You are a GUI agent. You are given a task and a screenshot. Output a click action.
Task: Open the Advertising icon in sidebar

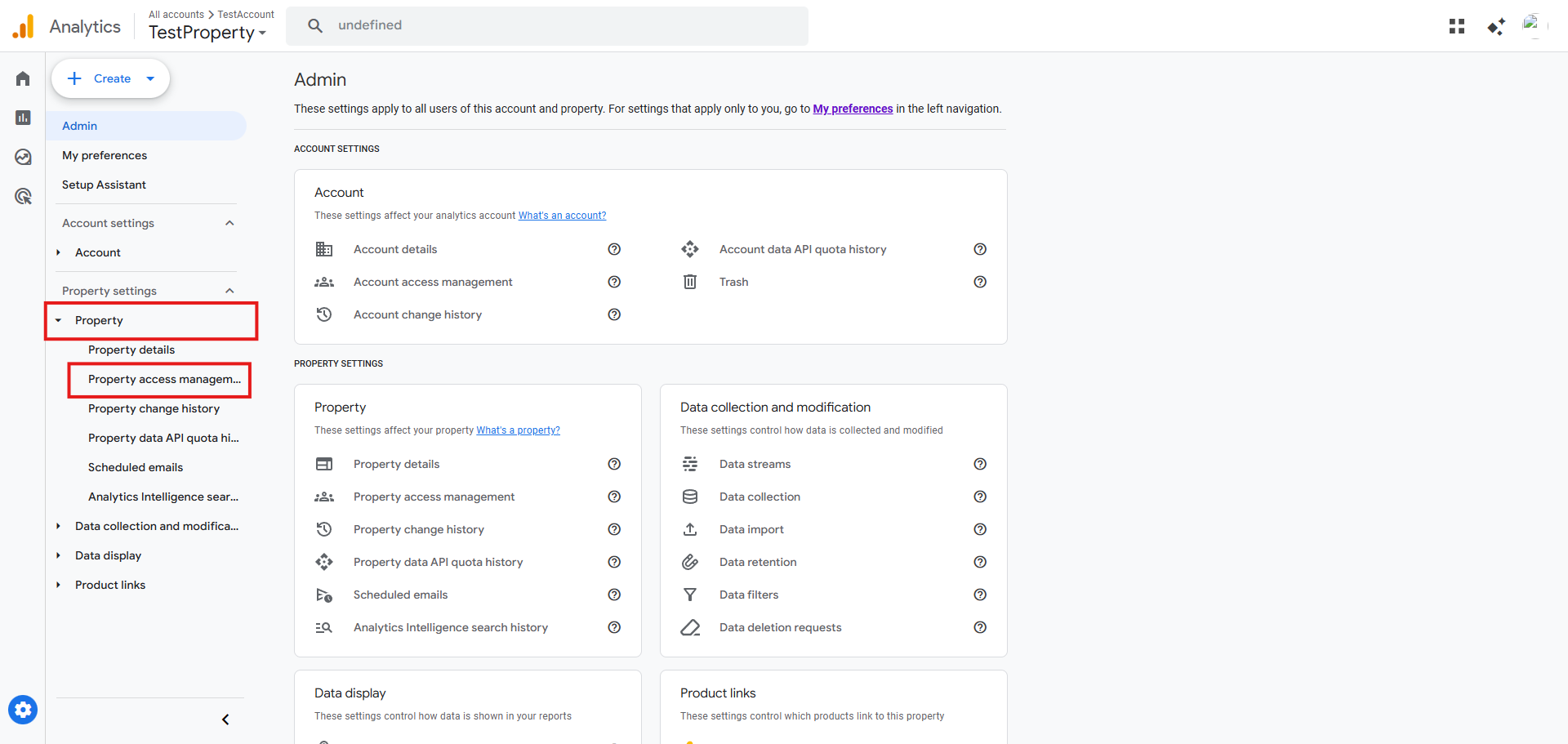point(23,196)
